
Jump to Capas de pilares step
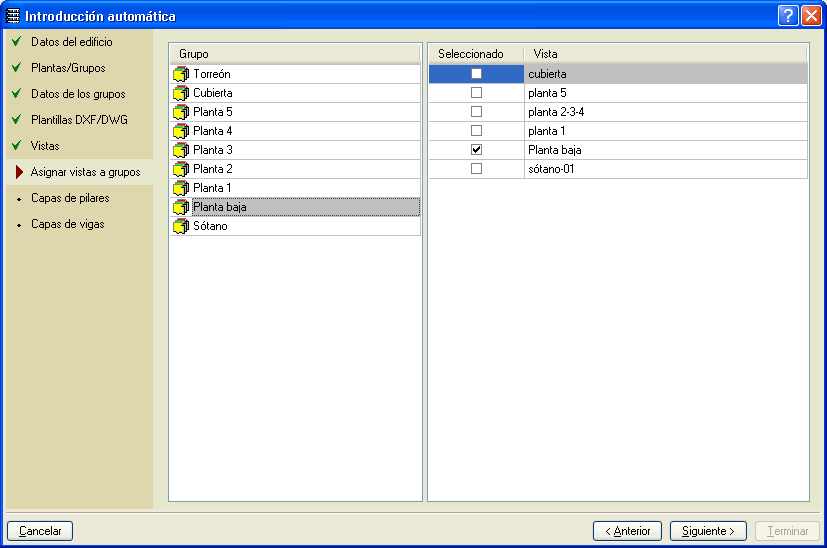pyautogui.click(x=70, y=198)
